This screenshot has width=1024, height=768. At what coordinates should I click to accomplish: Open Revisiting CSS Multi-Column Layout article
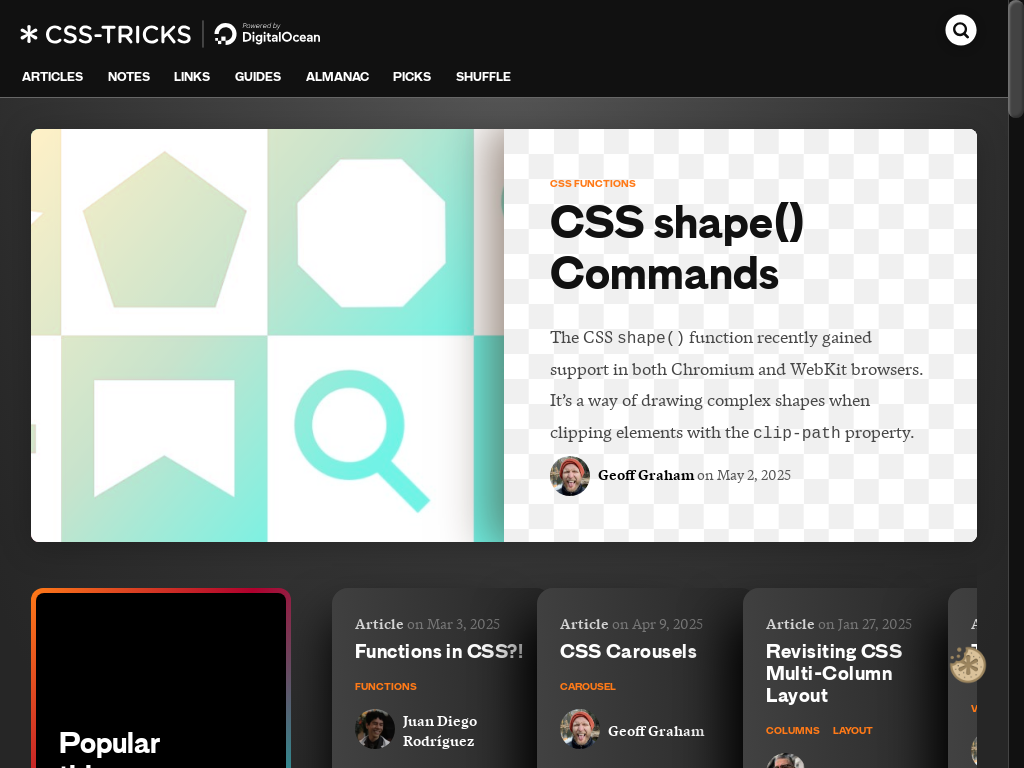pos(834,673)
